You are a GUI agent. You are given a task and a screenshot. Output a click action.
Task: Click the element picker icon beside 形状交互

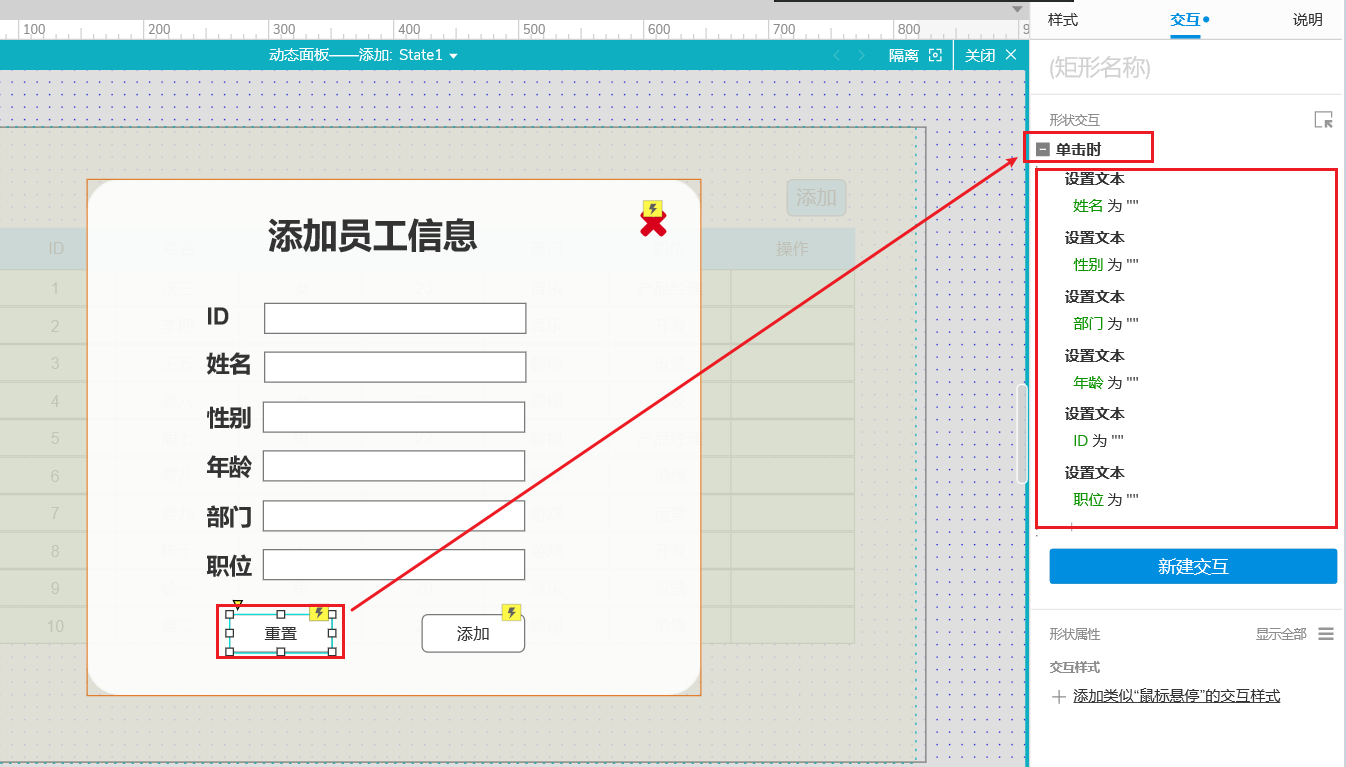point(1324,120)
